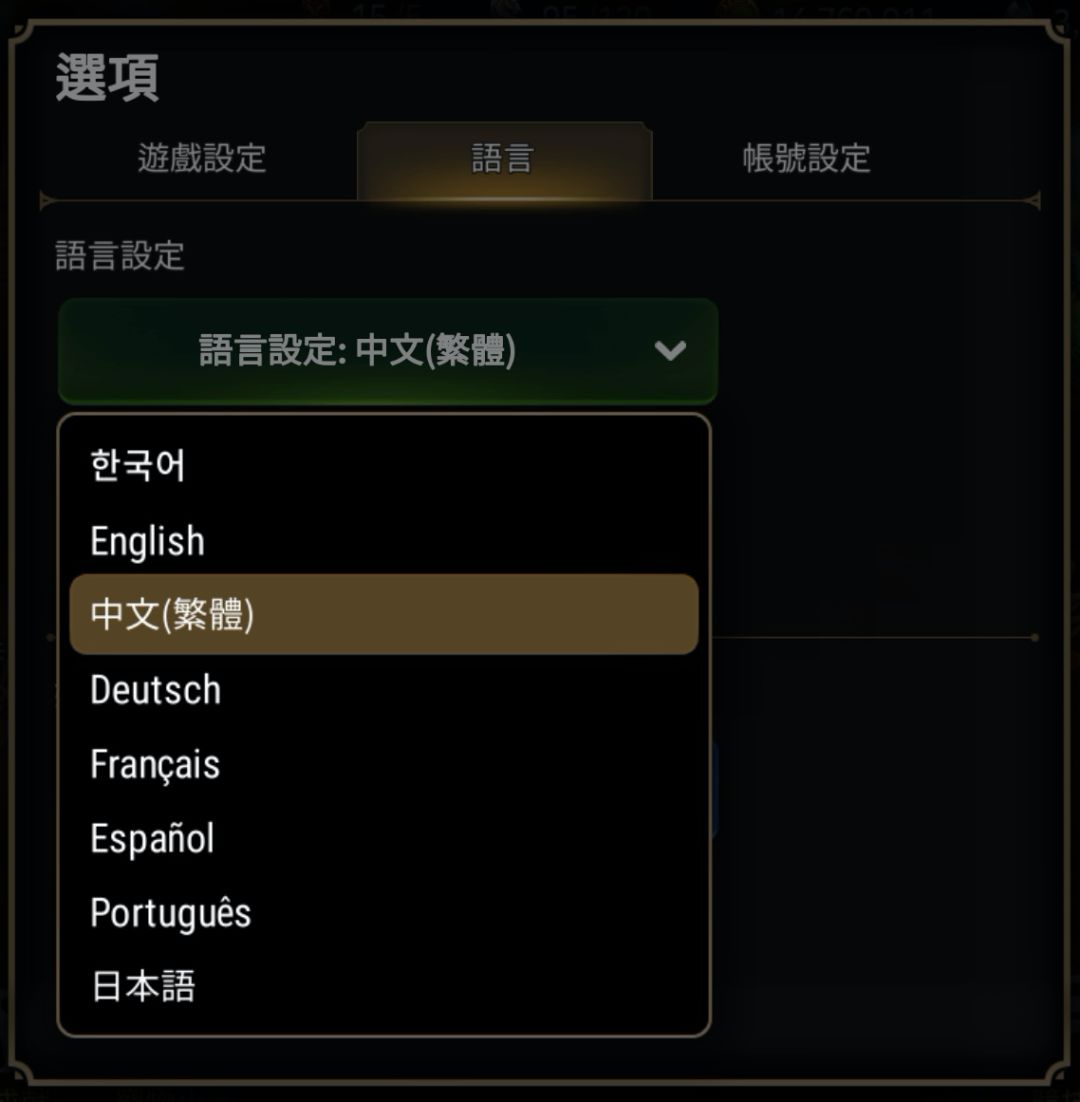This screenshot has height=1102, width=1080.
Task: Collapse the language dropdown chevron arrow
Action: point(669,351)
